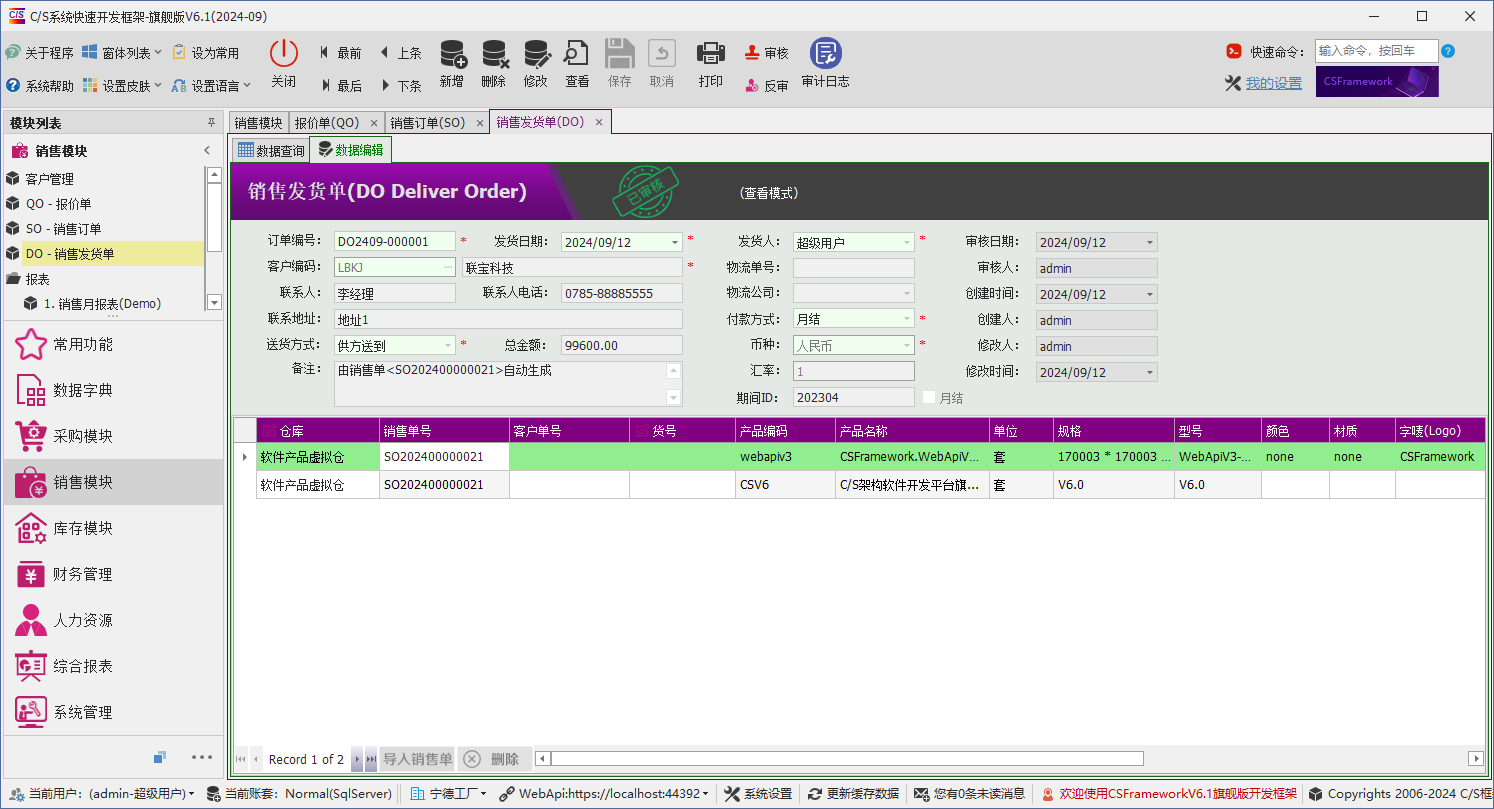This screenshot has height=809, width=1494.
Task: Click the grid horizontal scrollbar thumb
Action: (846, 759)
